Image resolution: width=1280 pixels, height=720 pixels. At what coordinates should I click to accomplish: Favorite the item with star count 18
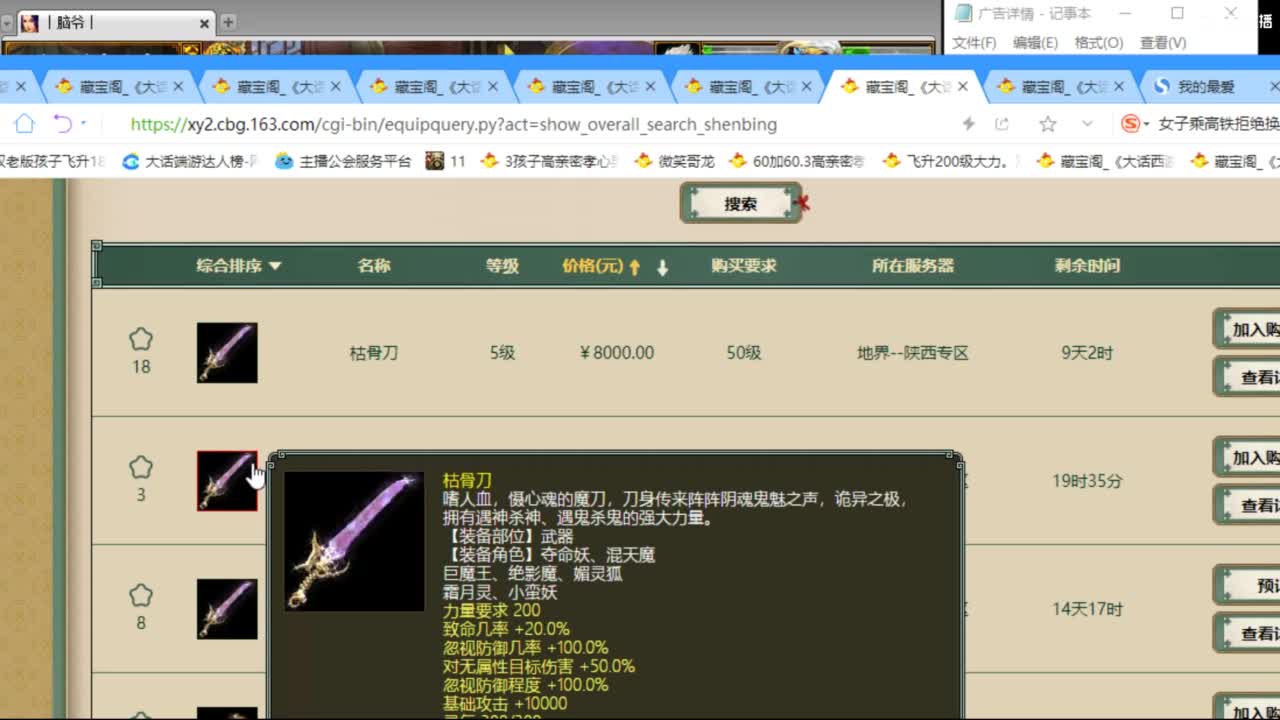141,339
